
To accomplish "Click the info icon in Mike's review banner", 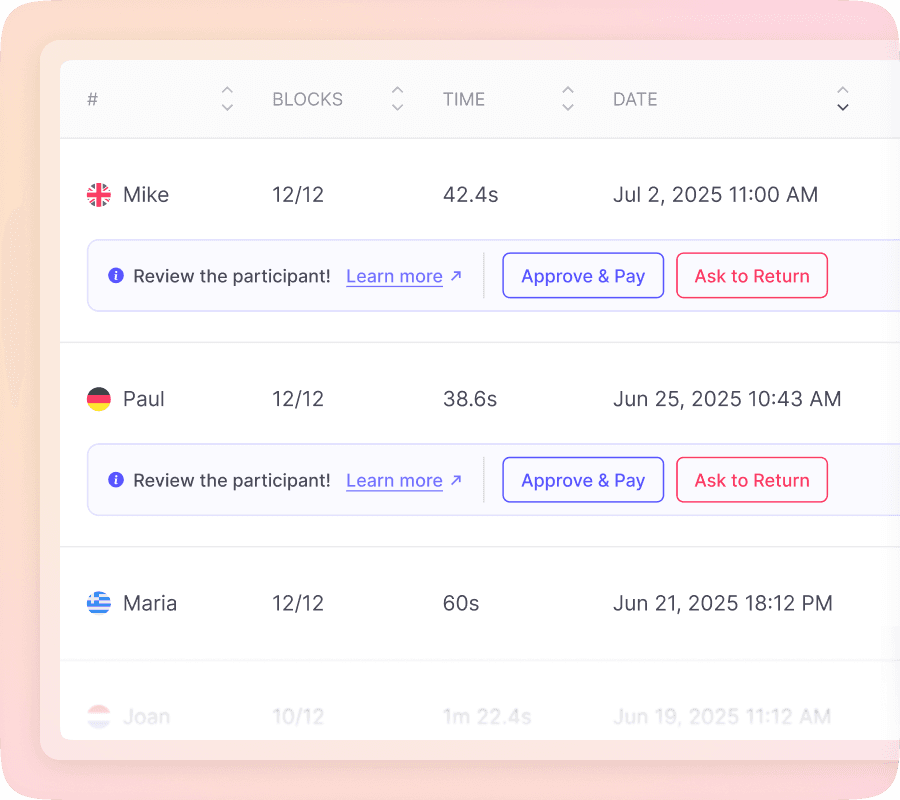I will coord(116,276).
